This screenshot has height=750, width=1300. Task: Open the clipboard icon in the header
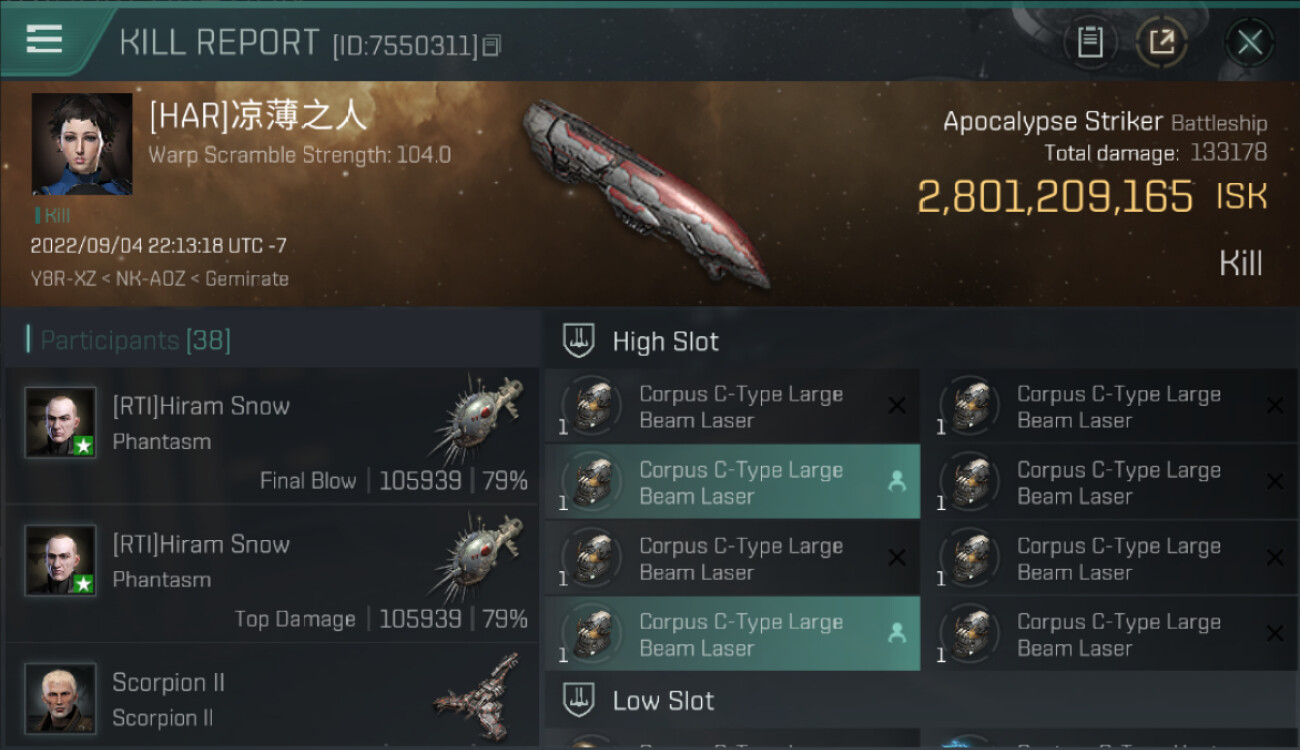click(x=1090, y=42)
